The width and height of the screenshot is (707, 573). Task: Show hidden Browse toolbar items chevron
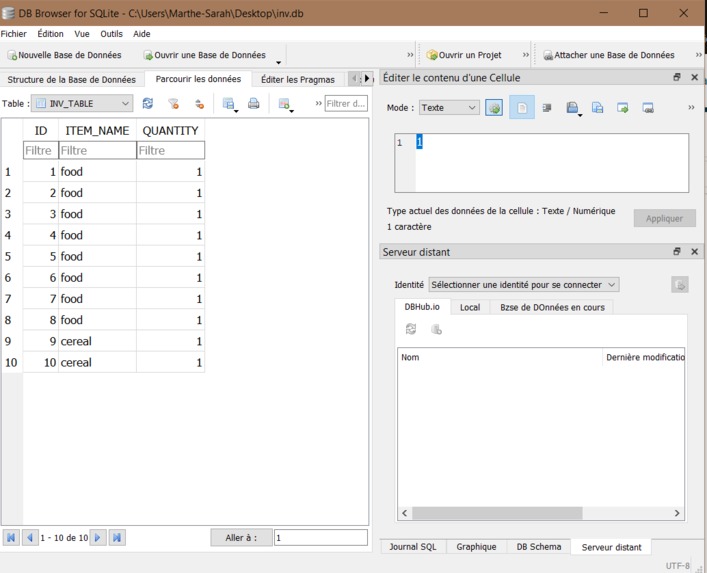pos(318,103)
